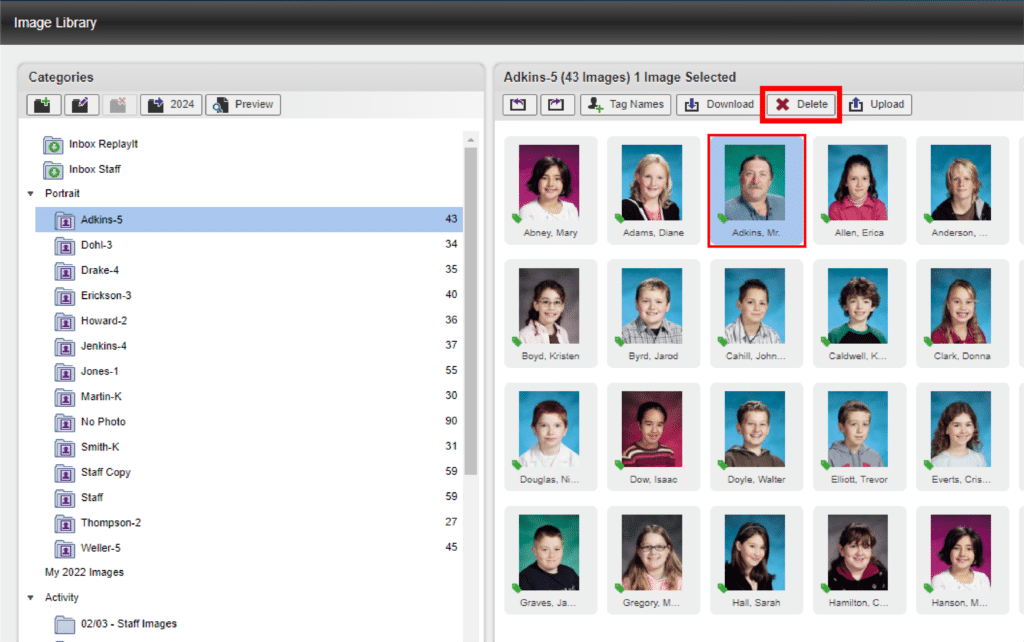Click the add new category icon
The height and width of the screenshot is (642, 1024).
(44, 104)
